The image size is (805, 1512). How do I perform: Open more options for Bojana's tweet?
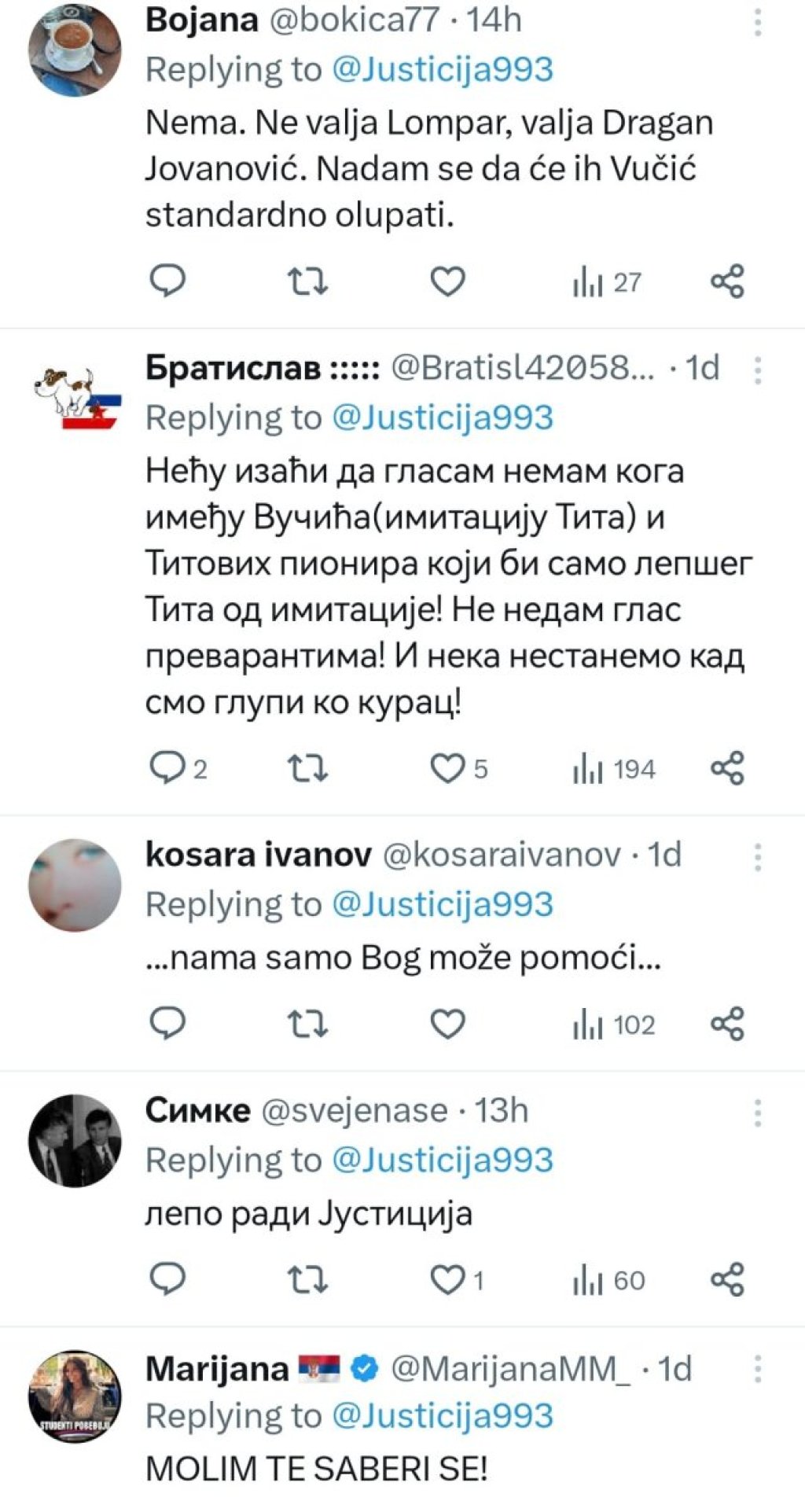(x=758, y=22)
